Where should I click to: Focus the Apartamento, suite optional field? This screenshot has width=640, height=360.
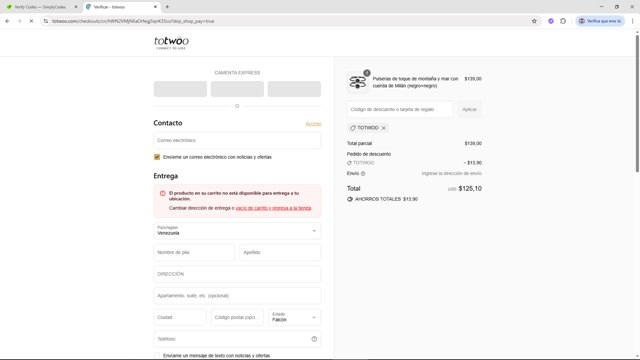(237, 296)
